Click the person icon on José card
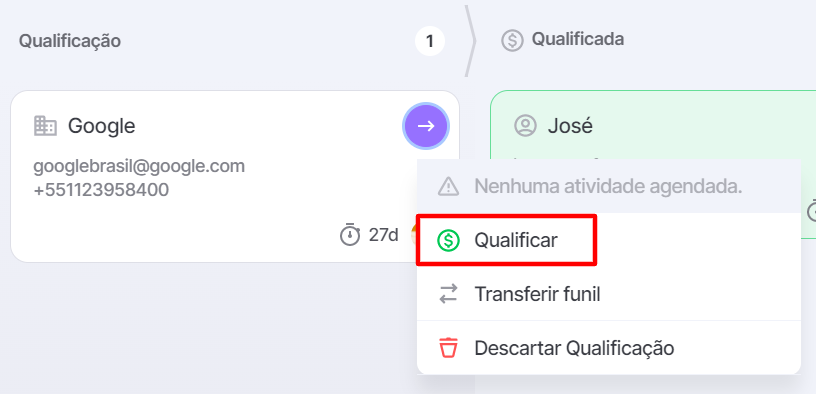The width and height of the screenshot is (816, 394). point(525,126)
